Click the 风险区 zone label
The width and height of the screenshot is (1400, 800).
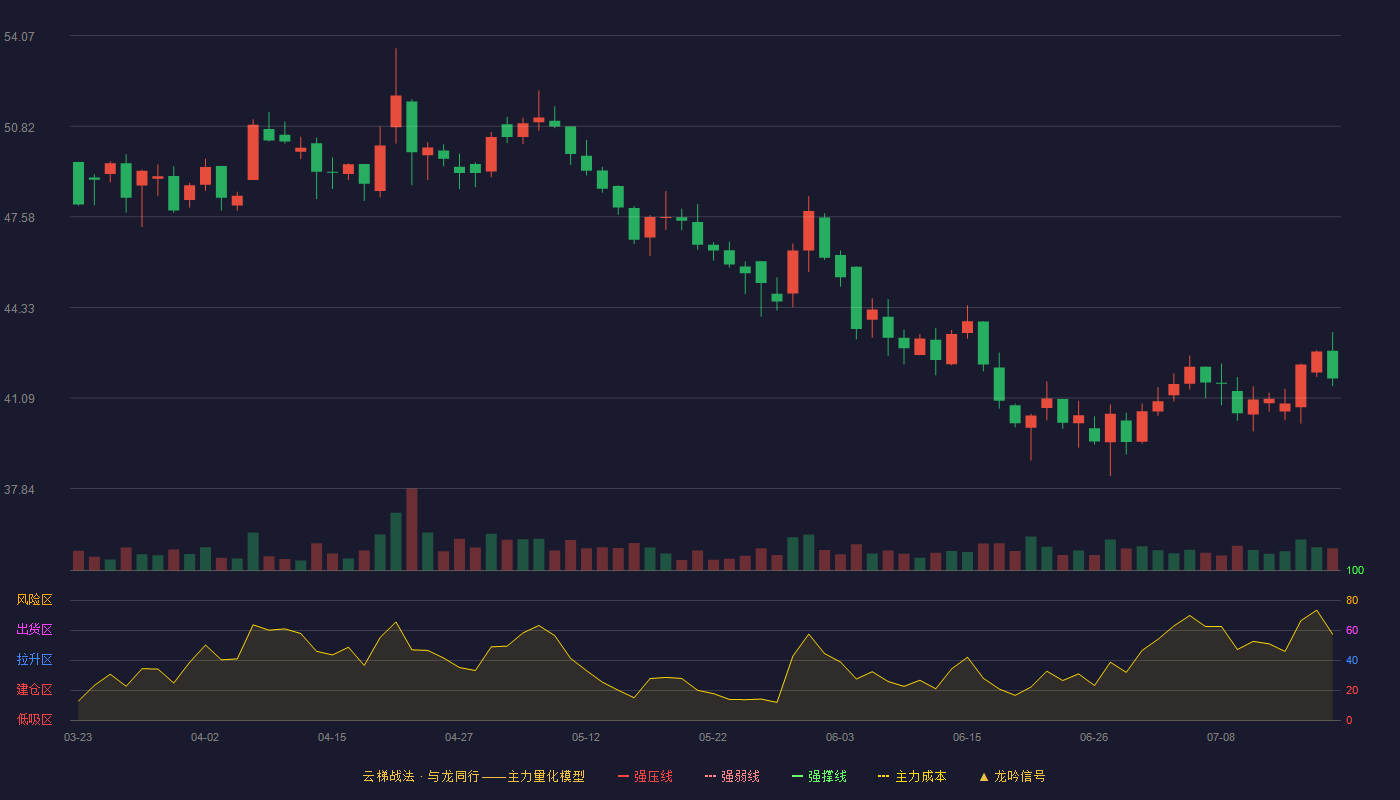point(34,600)
